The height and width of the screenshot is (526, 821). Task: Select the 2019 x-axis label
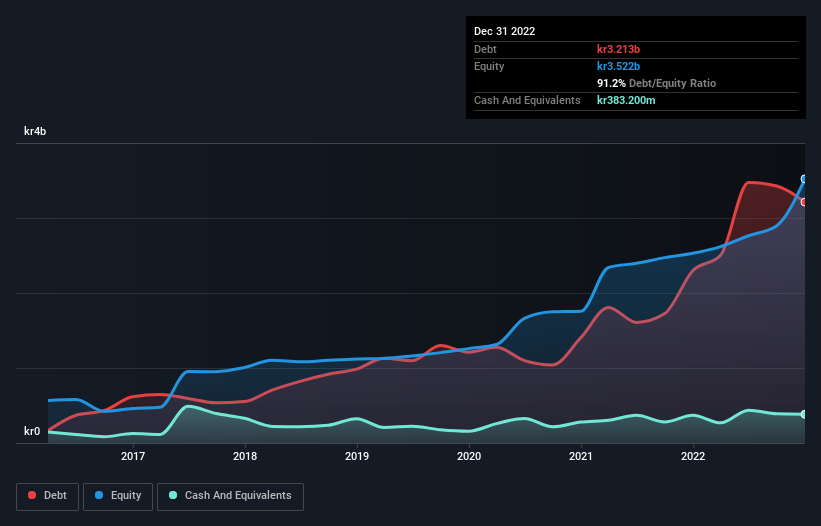point(357,456)
